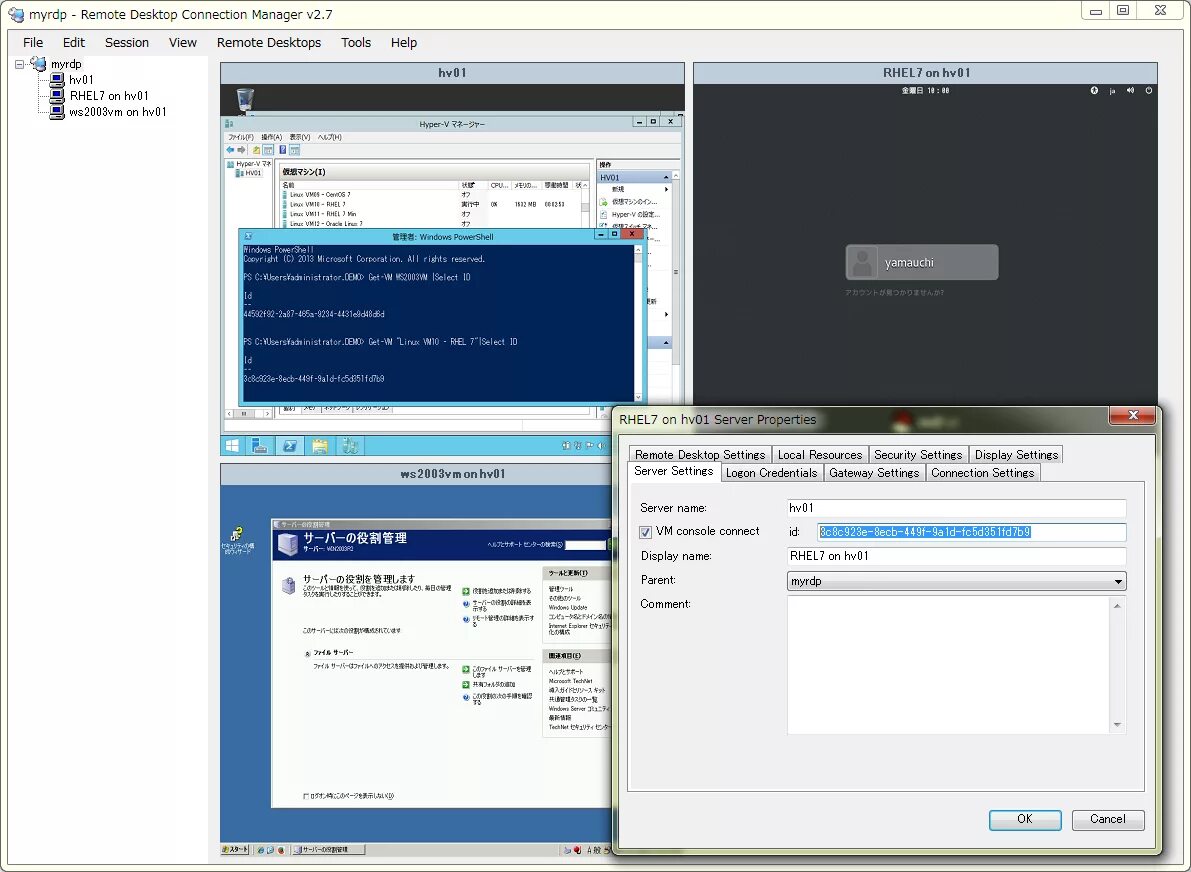Viewport: 1191px width, 872px height.
Task: Collapse HV01 actions section in Hyper-V Manager
Action: (x=666, y=177)
